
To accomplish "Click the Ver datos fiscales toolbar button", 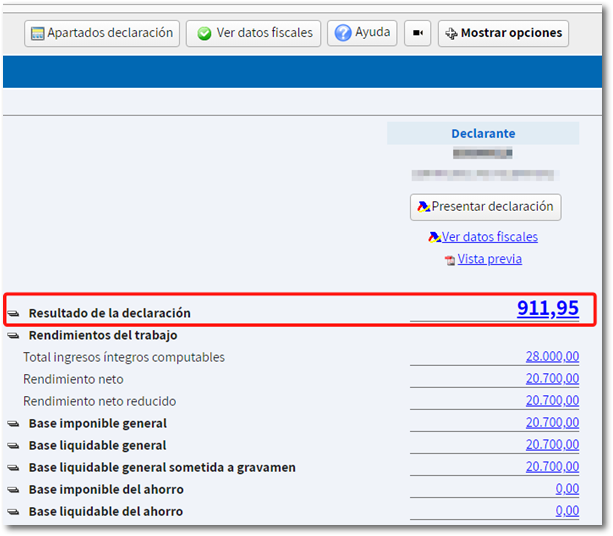I will 253,33.
